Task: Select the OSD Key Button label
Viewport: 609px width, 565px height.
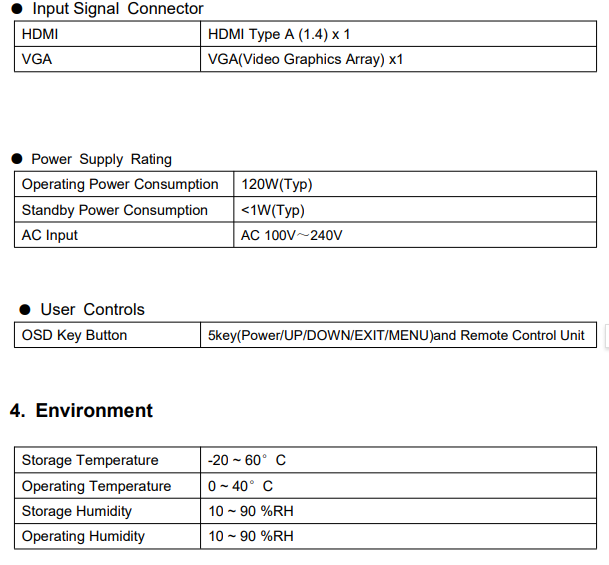Action: click(74, 335)
